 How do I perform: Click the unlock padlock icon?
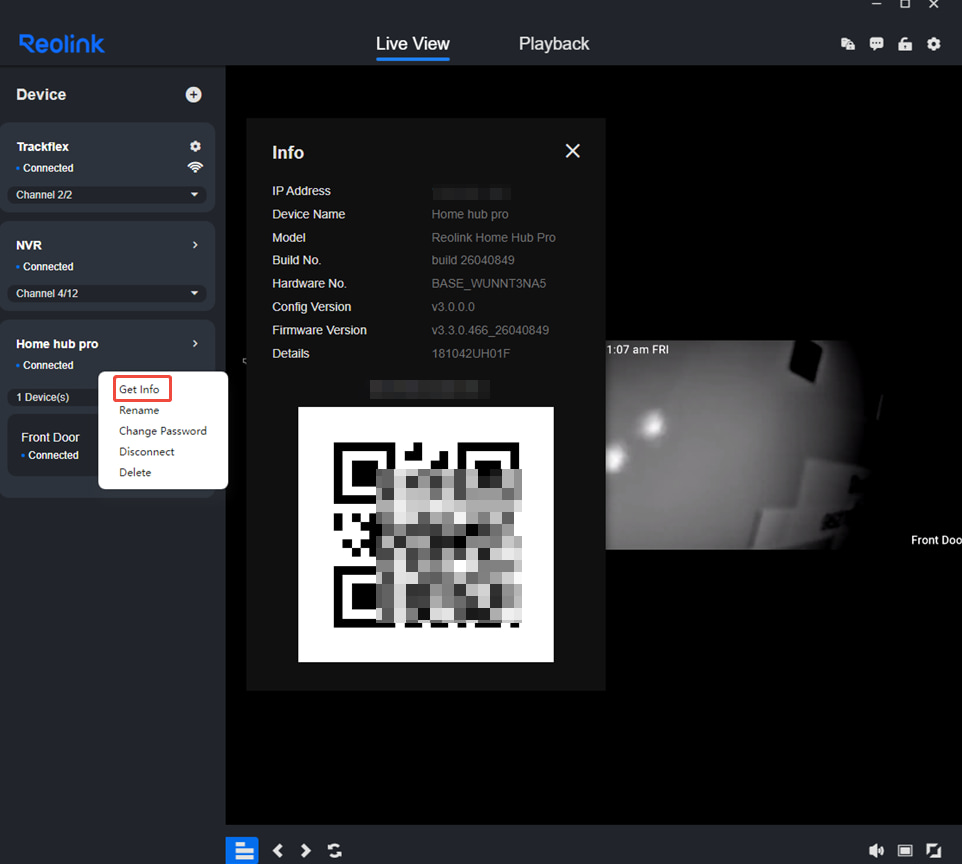point(905,44)
